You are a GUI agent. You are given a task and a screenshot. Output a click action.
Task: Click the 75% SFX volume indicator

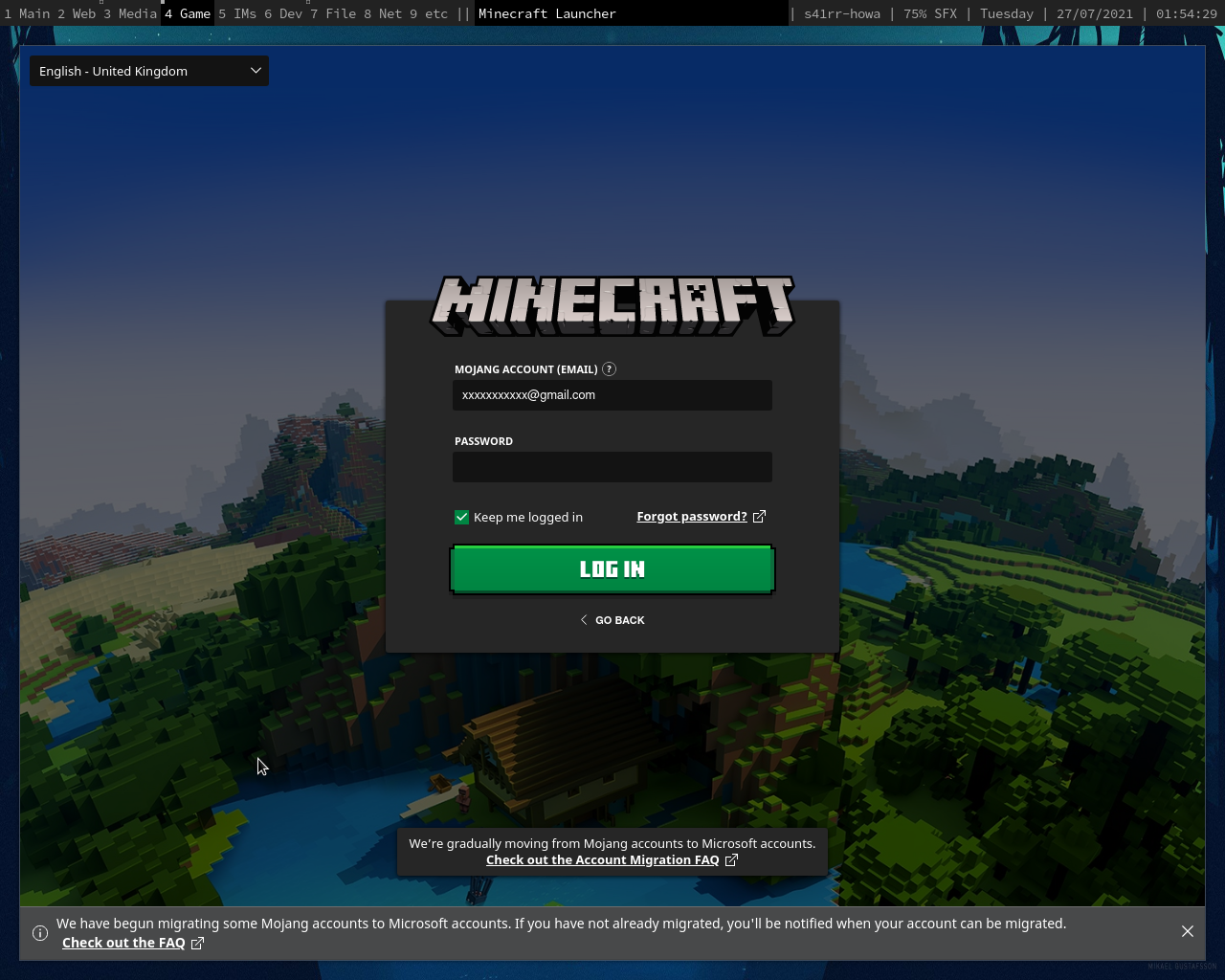click(x=930, y=13)
